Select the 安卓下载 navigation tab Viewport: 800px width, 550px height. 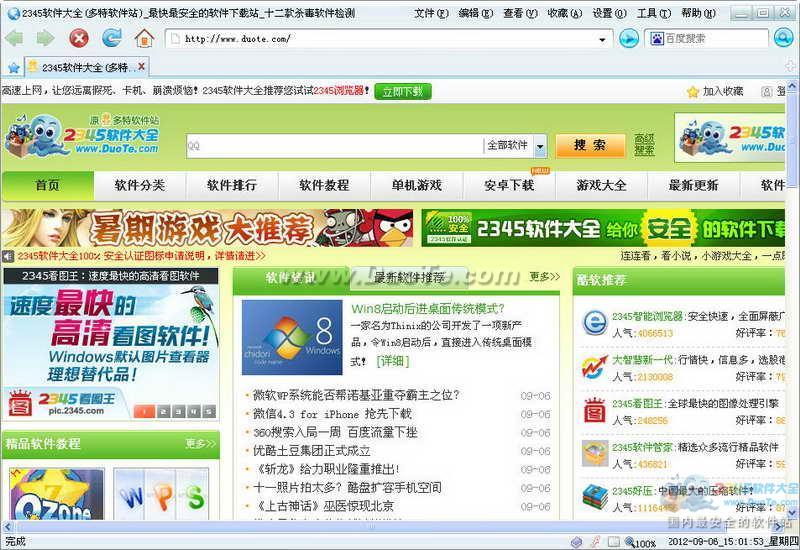point(509,185)
